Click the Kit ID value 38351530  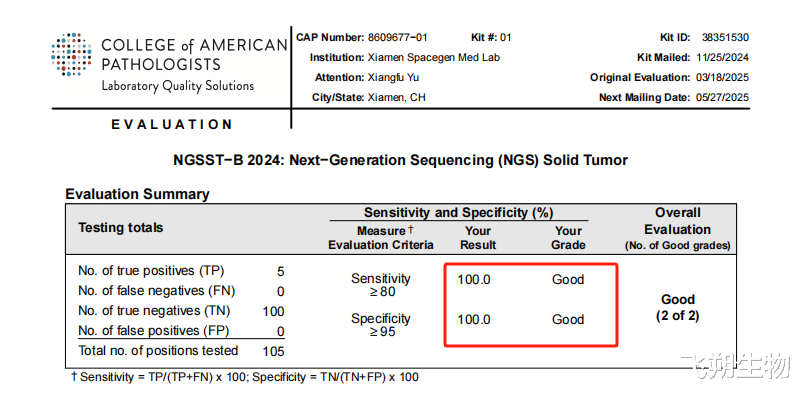click(x=725, y=38)
